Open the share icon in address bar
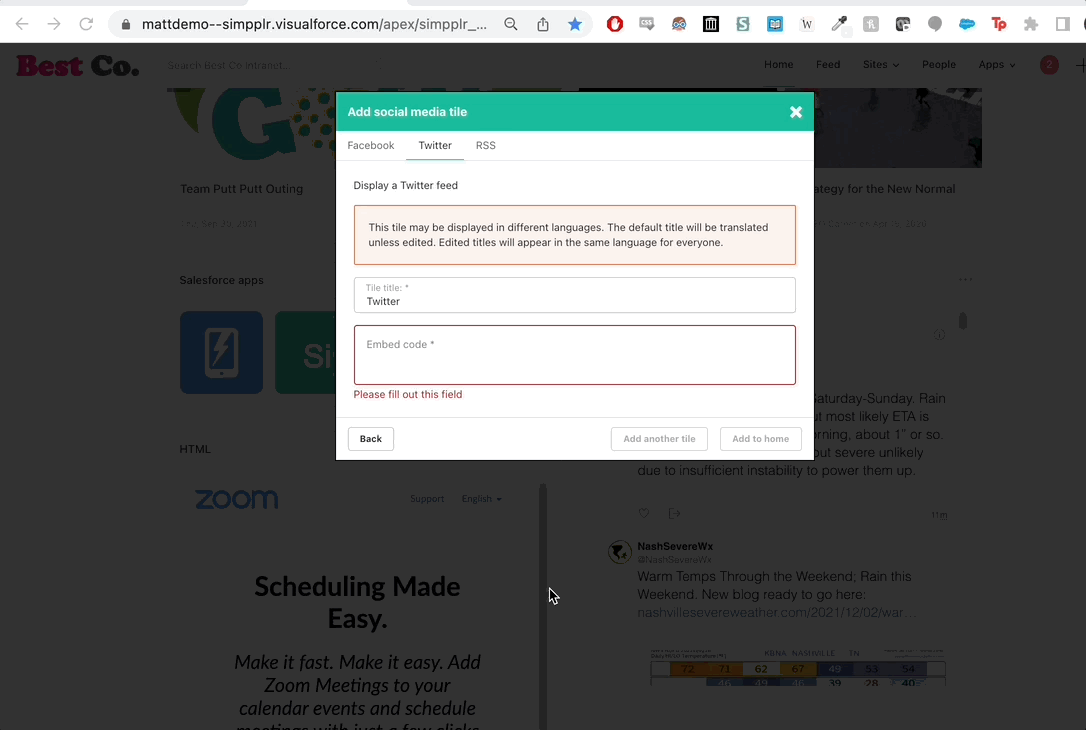This screenshot has height=730, width=1086. (543, 24)
